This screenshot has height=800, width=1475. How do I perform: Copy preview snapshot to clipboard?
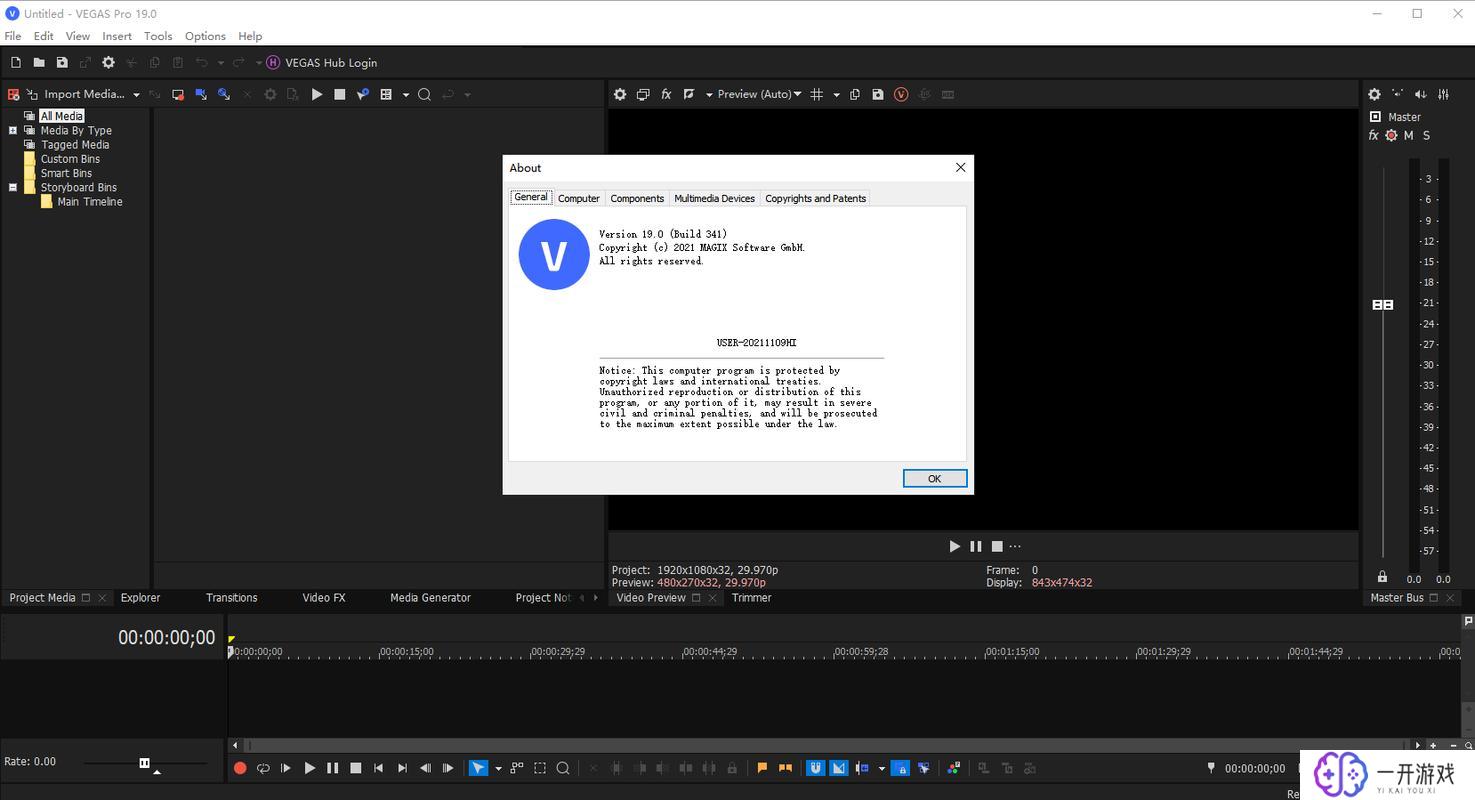point(855,94)
